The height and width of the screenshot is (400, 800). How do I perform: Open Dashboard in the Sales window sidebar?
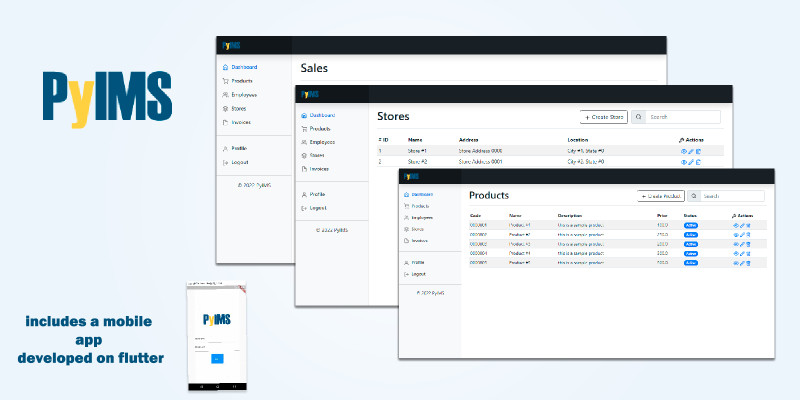[x=244, y=67]
